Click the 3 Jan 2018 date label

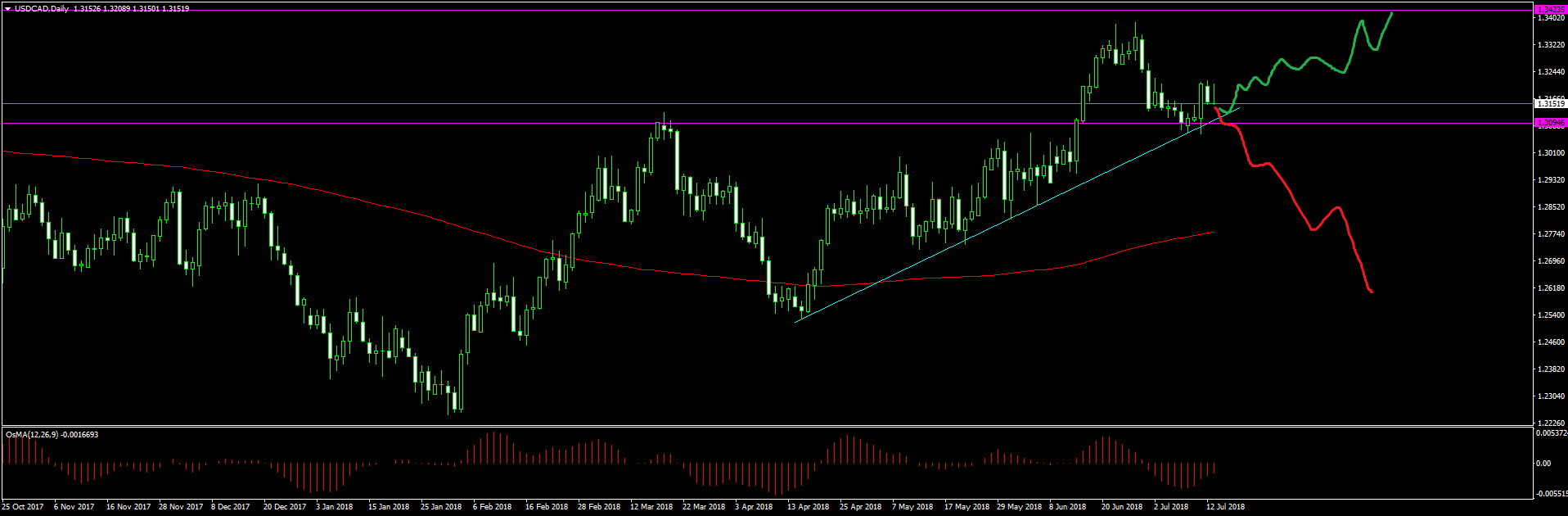pyautogui.click(x=335, y=507)
